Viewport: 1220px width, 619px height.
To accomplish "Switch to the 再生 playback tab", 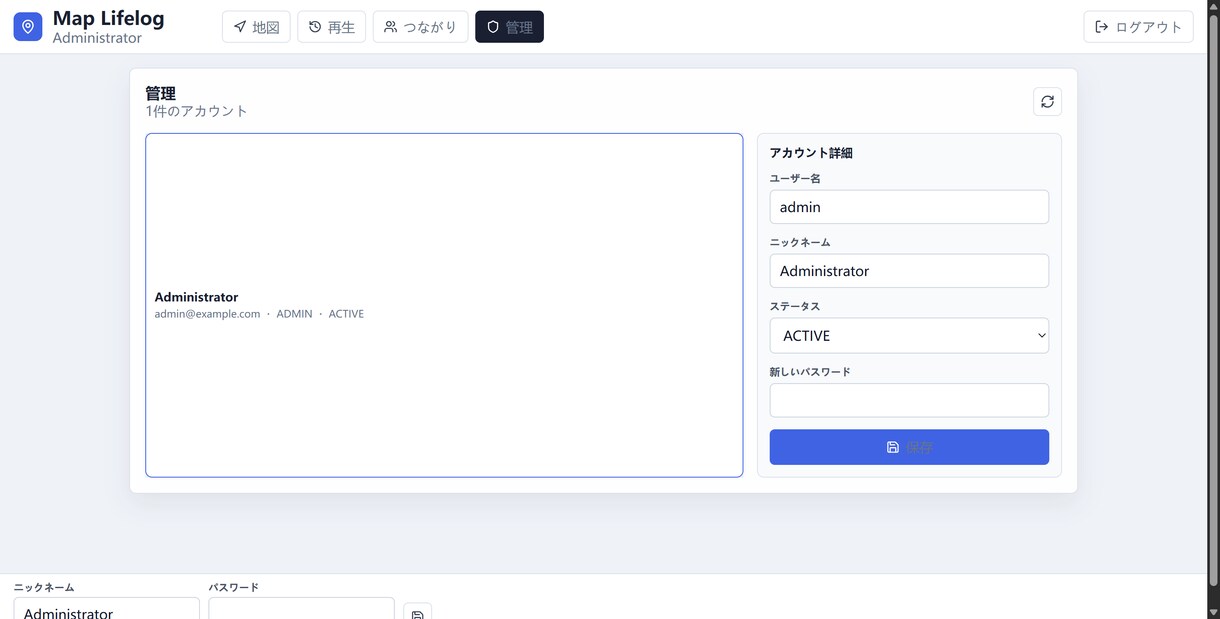I will (332, 27).
